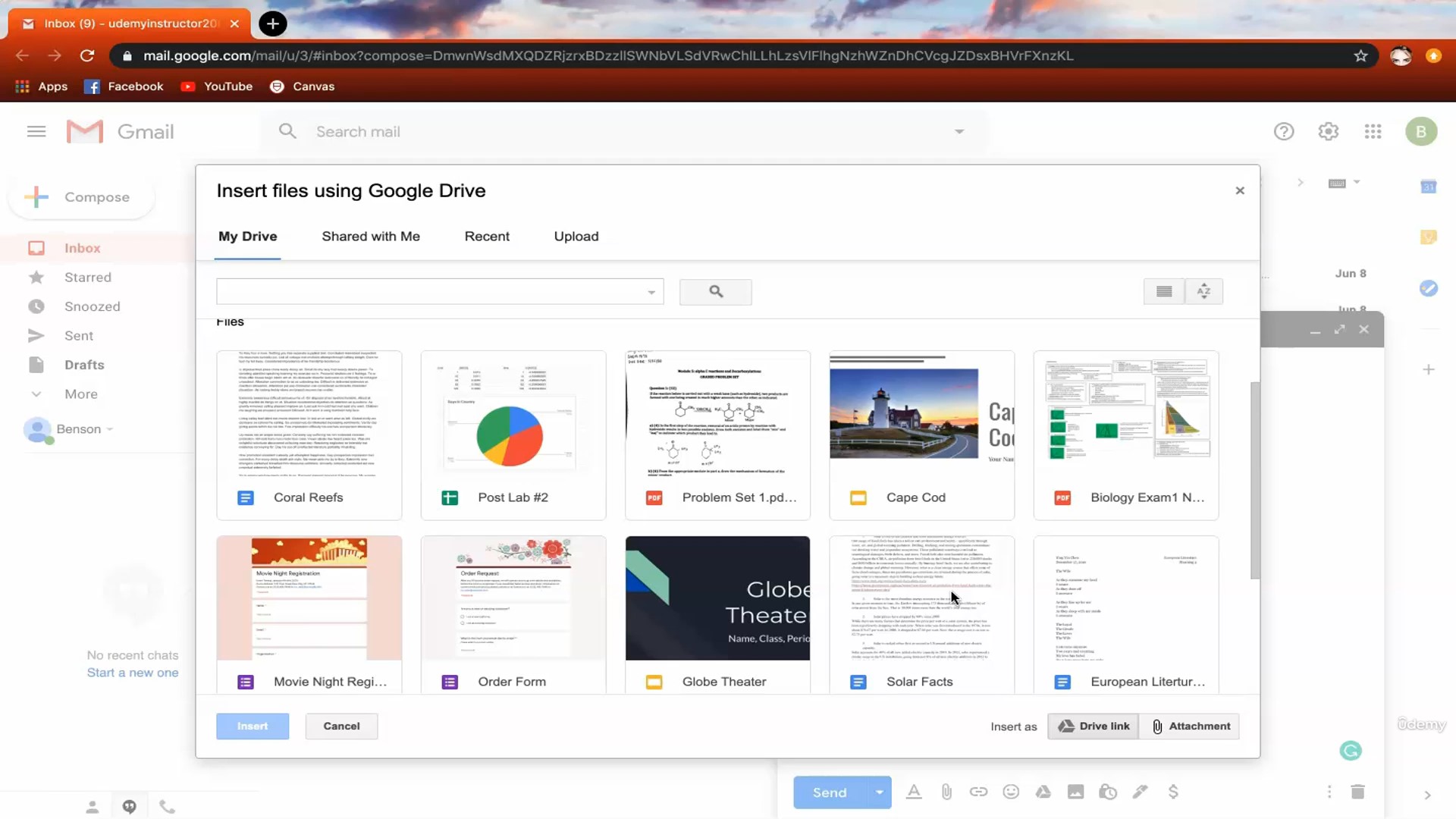Screen dimensions: 1456x819
Task: Click the get add-ons plus icon
Action: pyautogui.click(x=1429, y=369)
